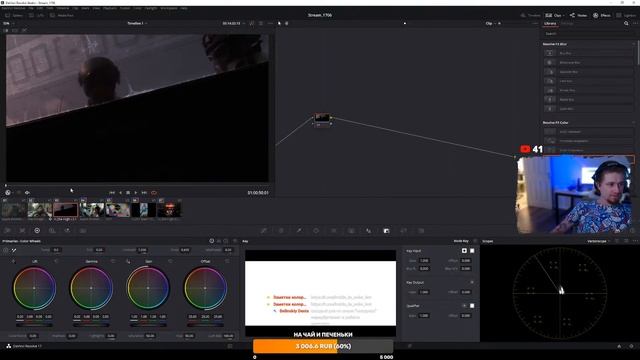Image resolution: width=640 pixels, height=360 pixels.
Task: Click the Offset color wheel center
Action: click(205, 288)
